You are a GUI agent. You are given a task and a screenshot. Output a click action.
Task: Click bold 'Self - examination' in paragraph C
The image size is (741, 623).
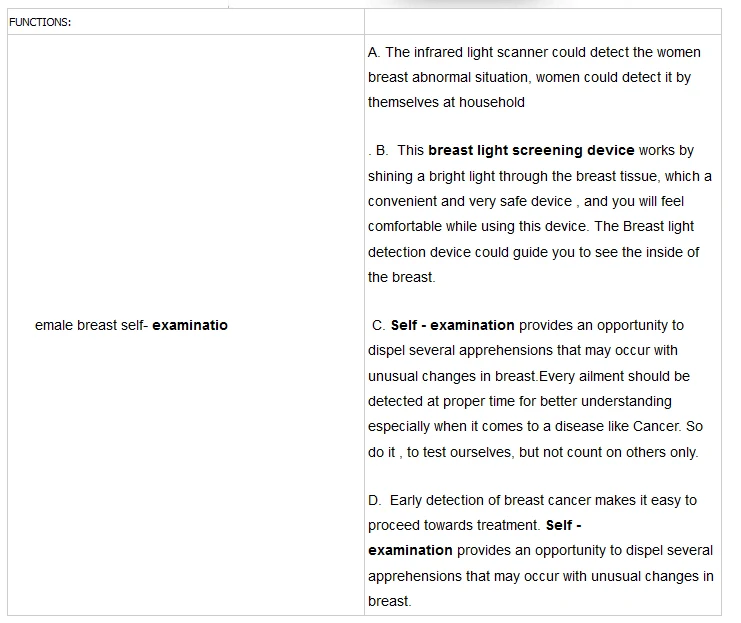click(x=452, y=325)
